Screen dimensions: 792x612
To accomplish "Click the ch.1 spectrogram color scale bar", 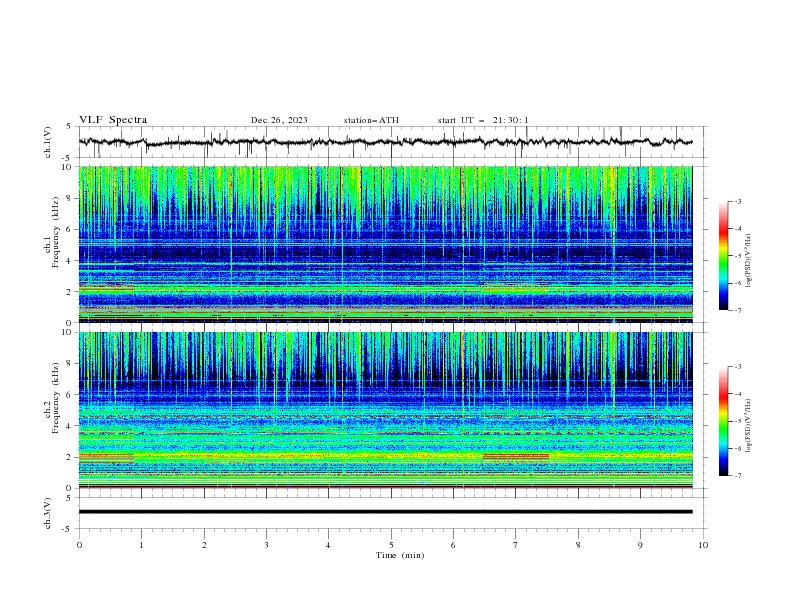I will click(723, 256).
